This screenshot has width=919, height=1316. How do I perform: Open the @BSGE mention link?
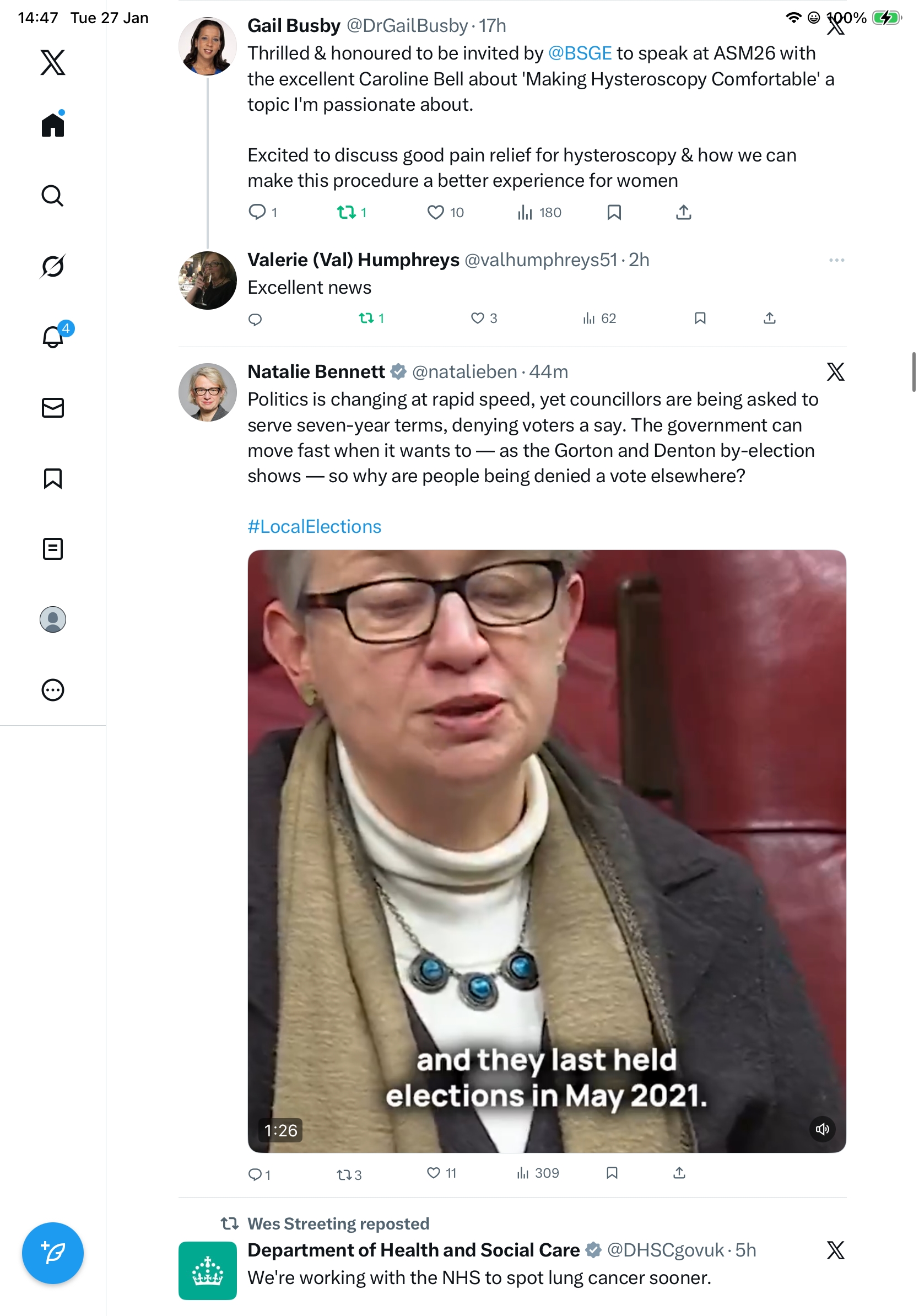click(580, 53)
